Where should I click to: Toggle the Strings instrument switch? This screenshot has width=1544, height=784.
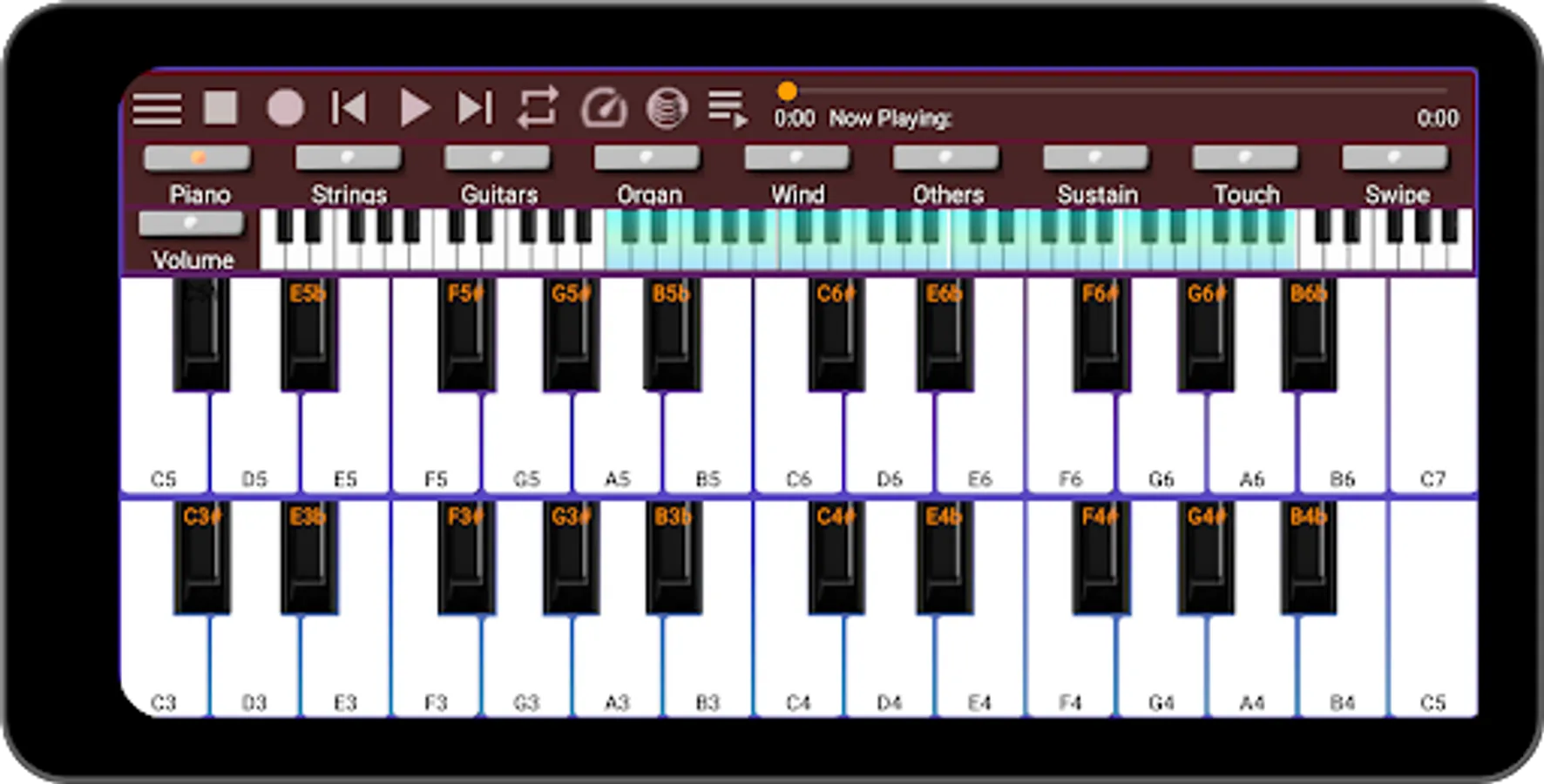click(x=348, y=158)
